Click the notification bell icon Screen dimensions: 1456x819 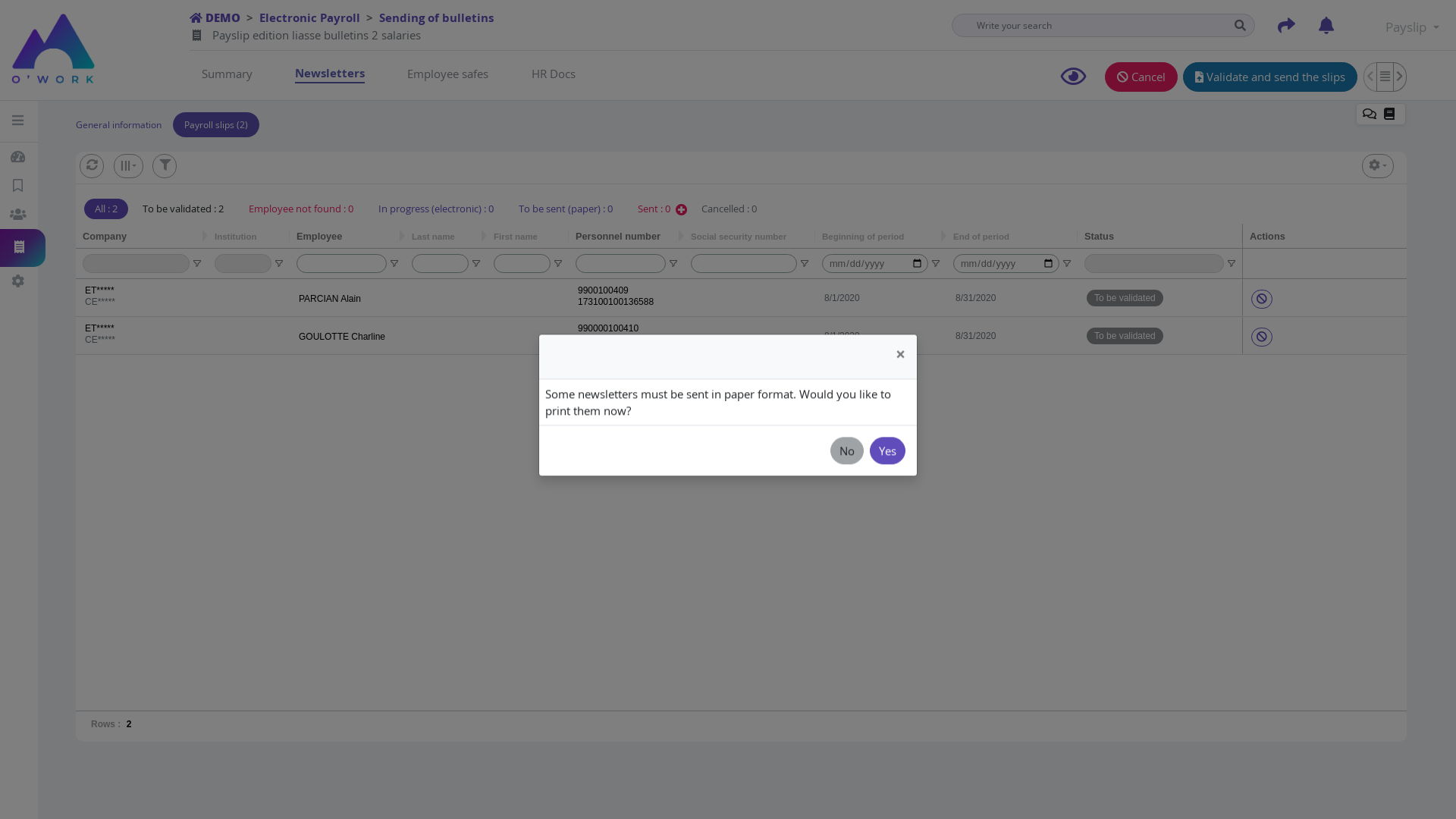tap(1326, 26)
